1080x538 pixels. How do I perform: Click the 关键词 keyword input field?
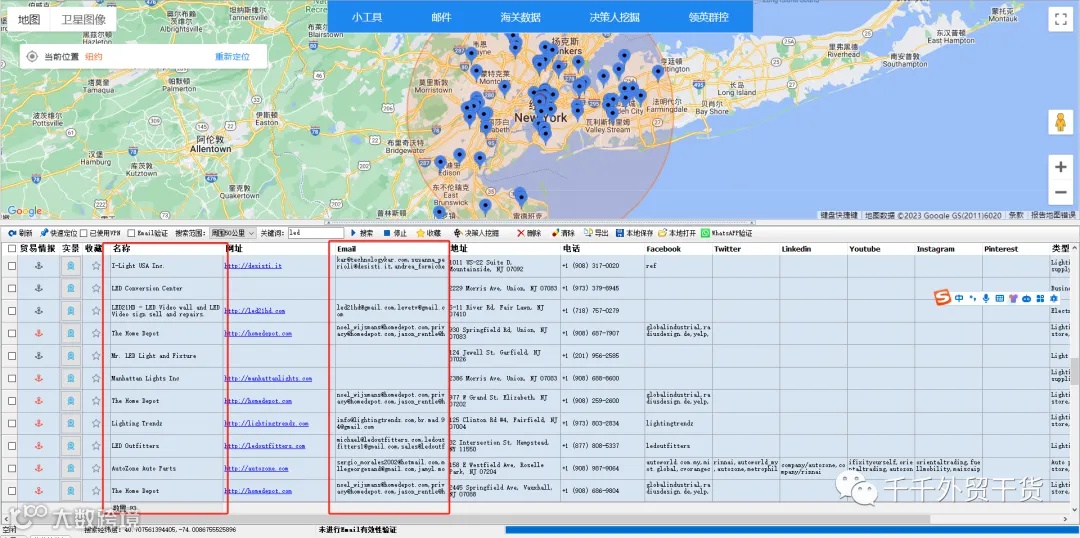point(315,234)
